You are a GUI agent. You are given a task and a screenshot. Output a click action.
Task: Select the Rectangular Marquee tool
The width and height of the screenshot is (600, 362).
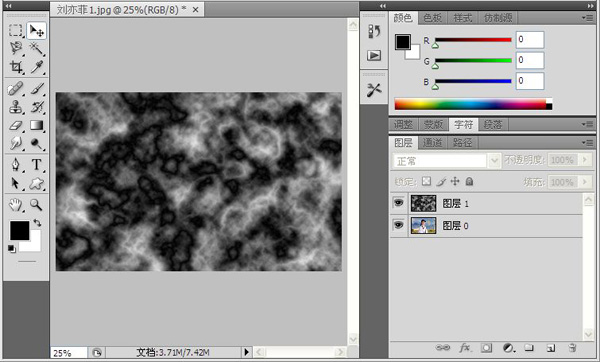pos(16,31)
